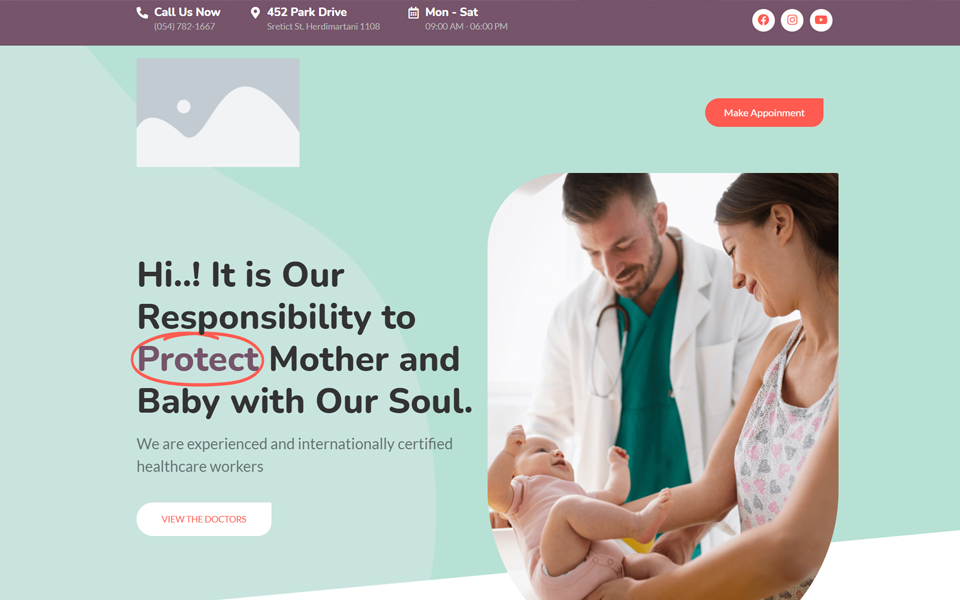
Task: Click the Sretict St. Herdimartani 1108 address
Action: click(323, 26)
